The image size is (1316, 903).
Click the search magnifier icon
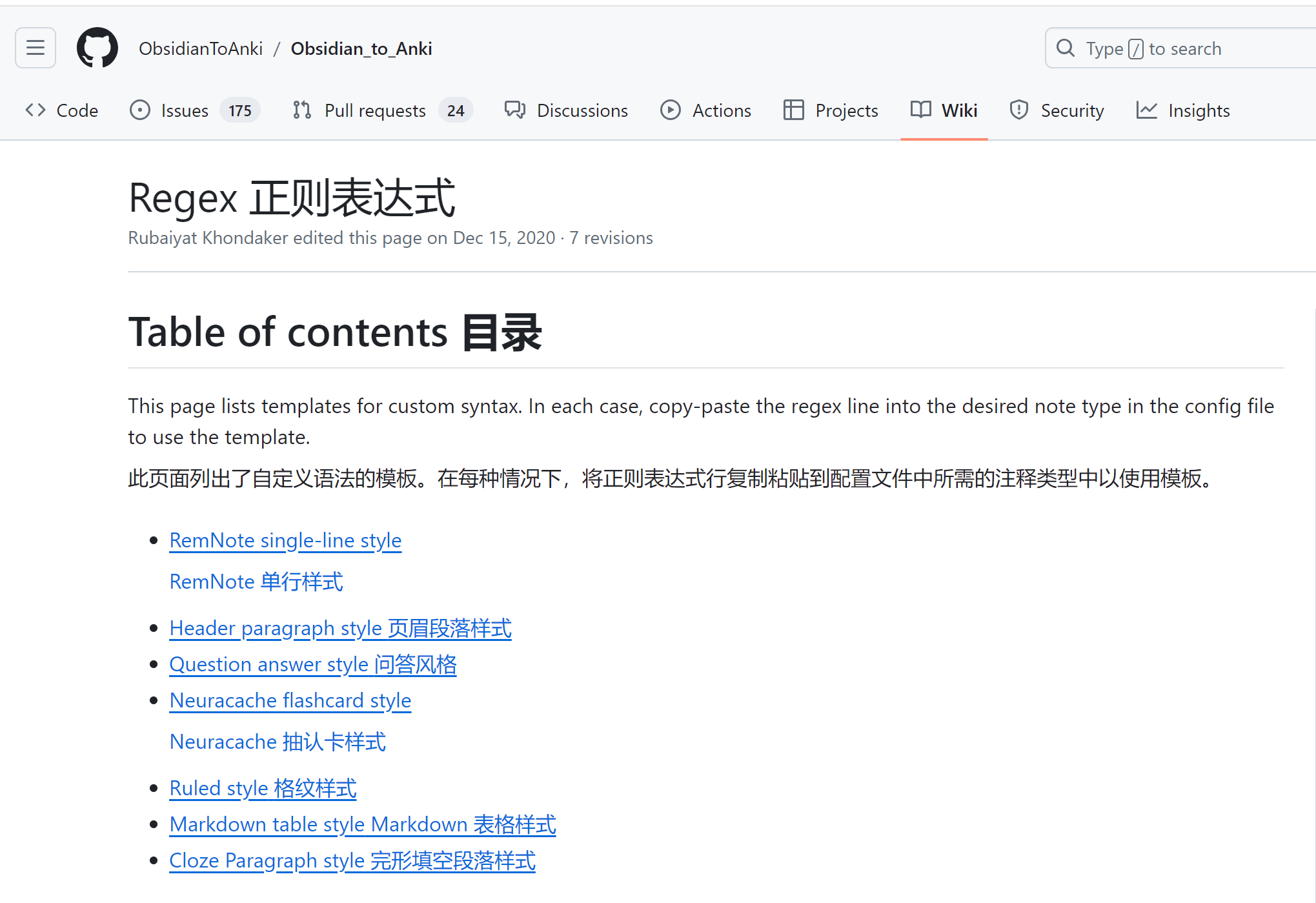point(1066,48)
